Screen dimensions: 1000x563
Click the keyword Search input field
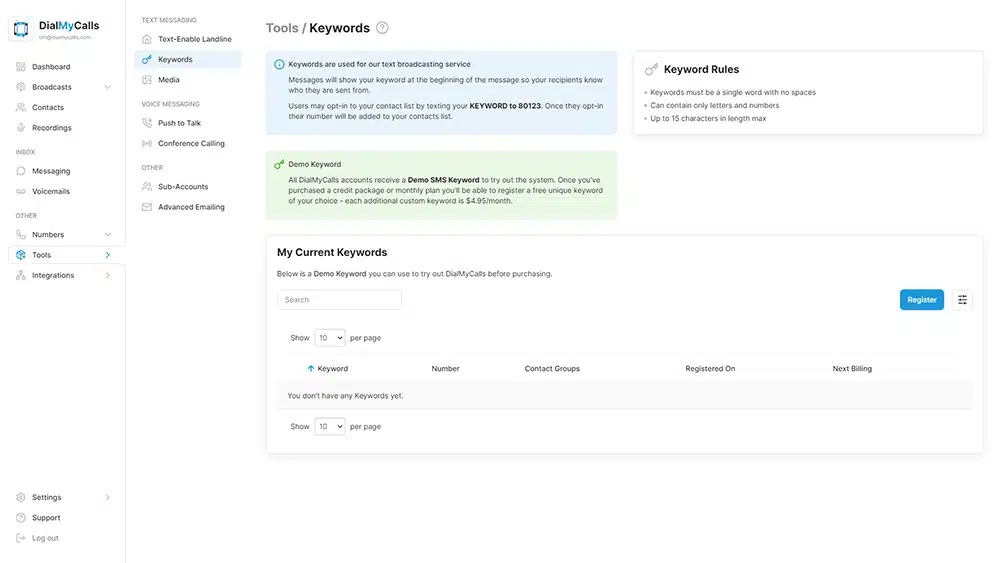click(x=339, y=300)
